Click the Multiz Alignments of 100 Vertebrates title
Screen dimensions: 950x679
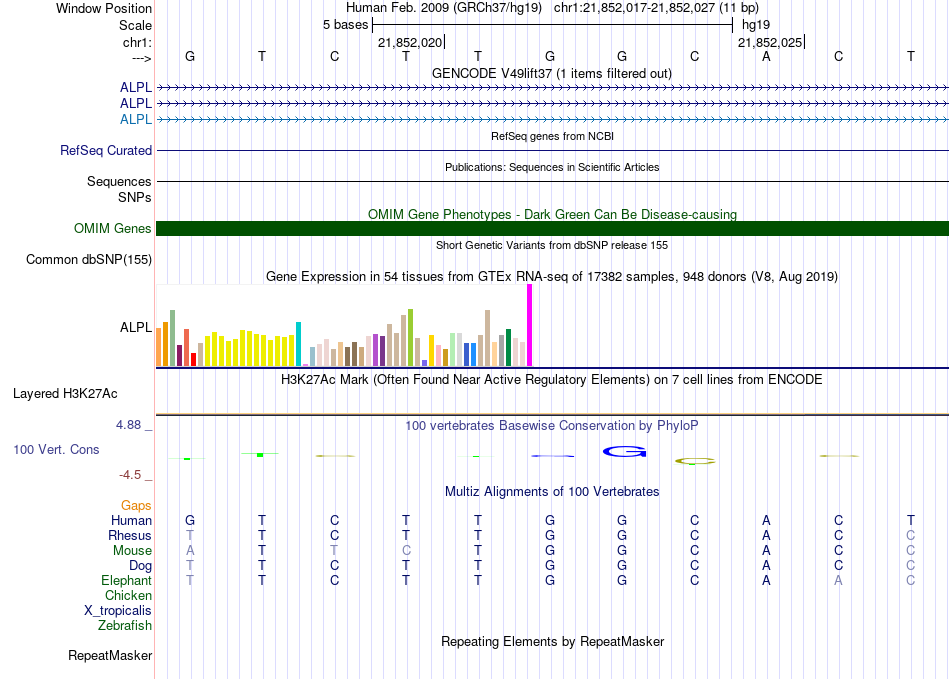[552, 491]
